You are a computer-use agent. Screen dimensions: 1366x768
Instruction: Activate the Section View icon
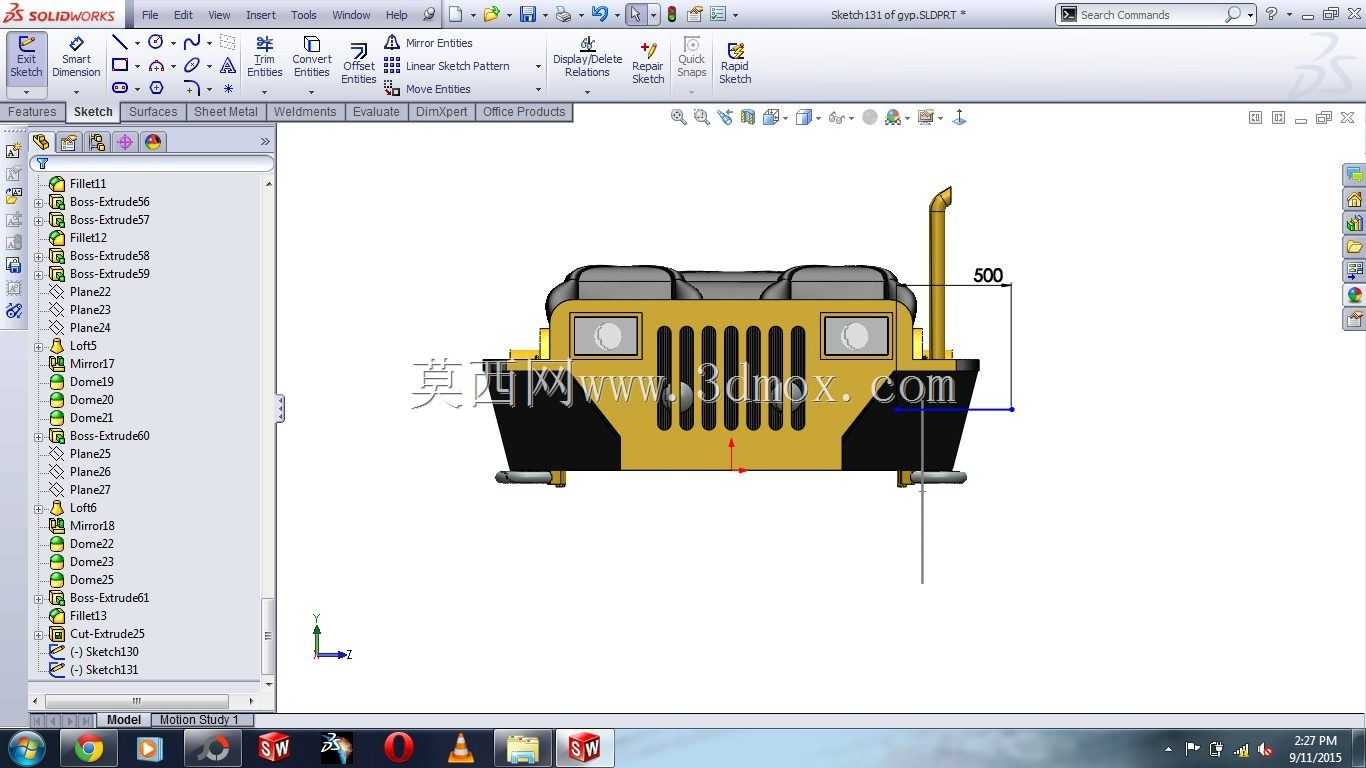point(748,117)
